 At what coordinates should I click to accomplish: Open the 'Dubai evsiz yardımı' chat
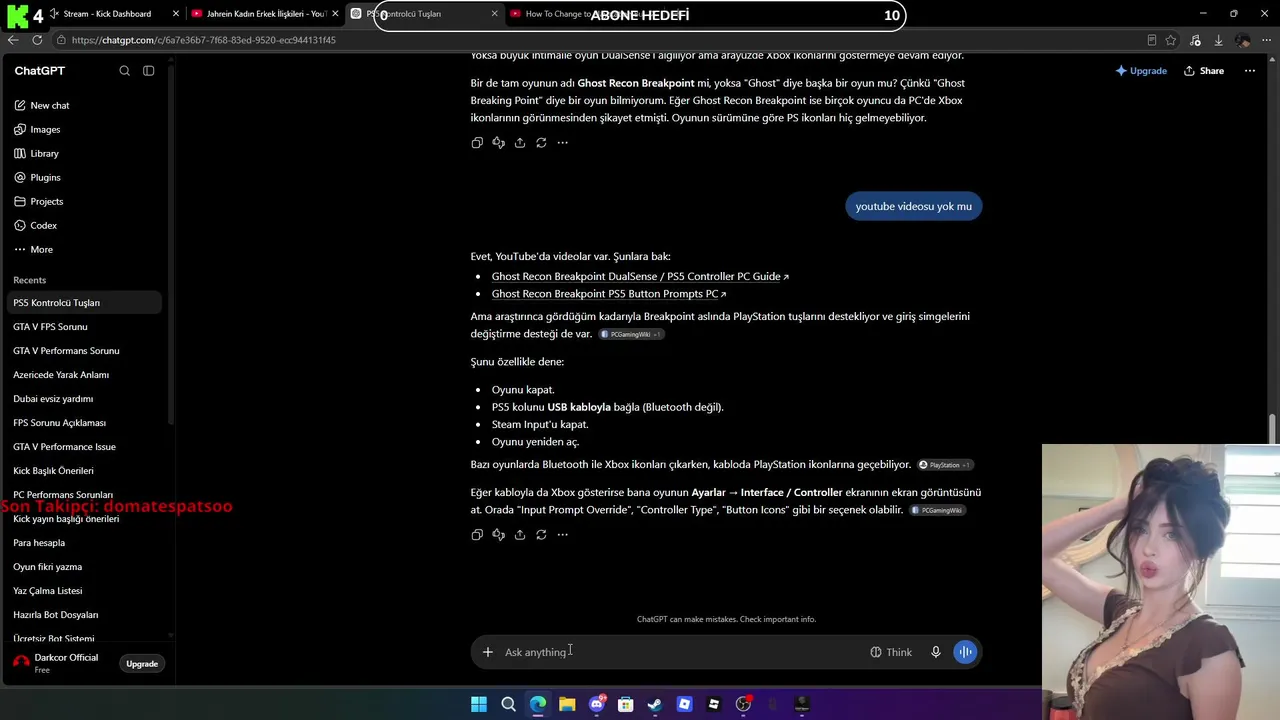pyautogui.click(x=84, y=399)
